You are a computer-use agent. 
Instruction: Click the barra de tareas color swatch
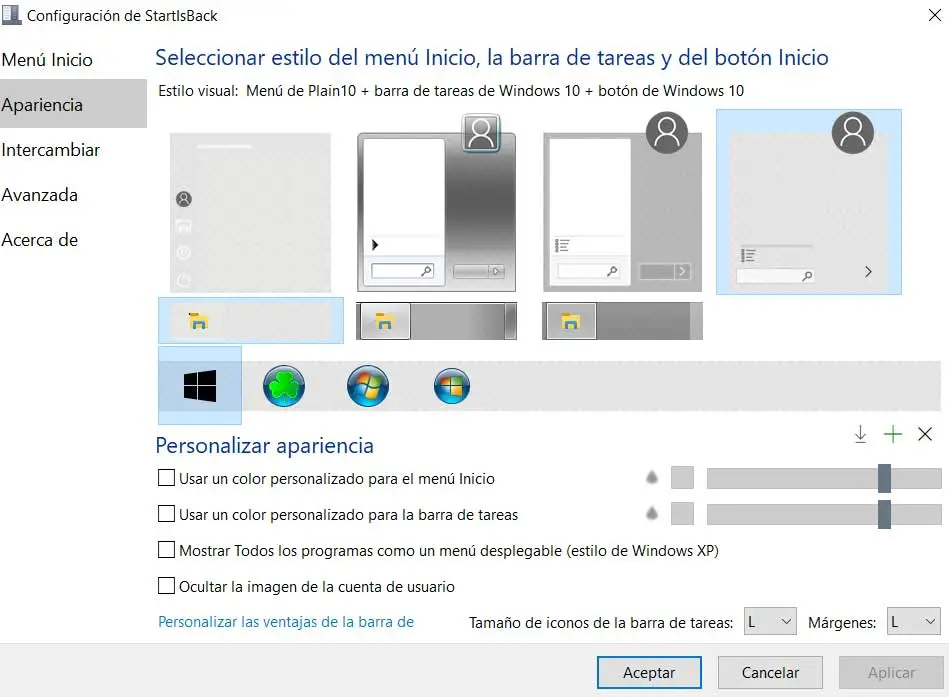(682, 514)
